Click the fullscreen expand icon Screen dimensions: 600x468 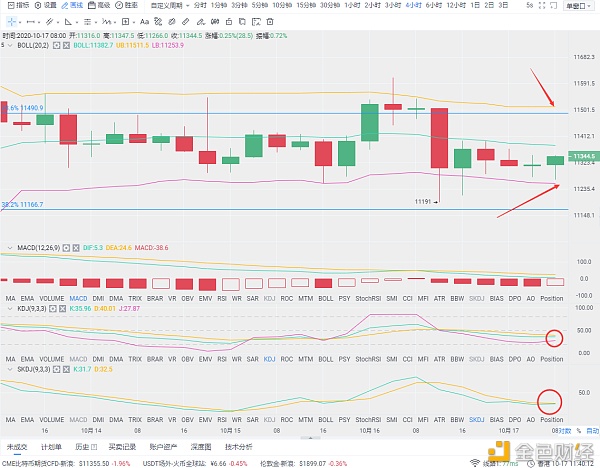coord(542,5)
